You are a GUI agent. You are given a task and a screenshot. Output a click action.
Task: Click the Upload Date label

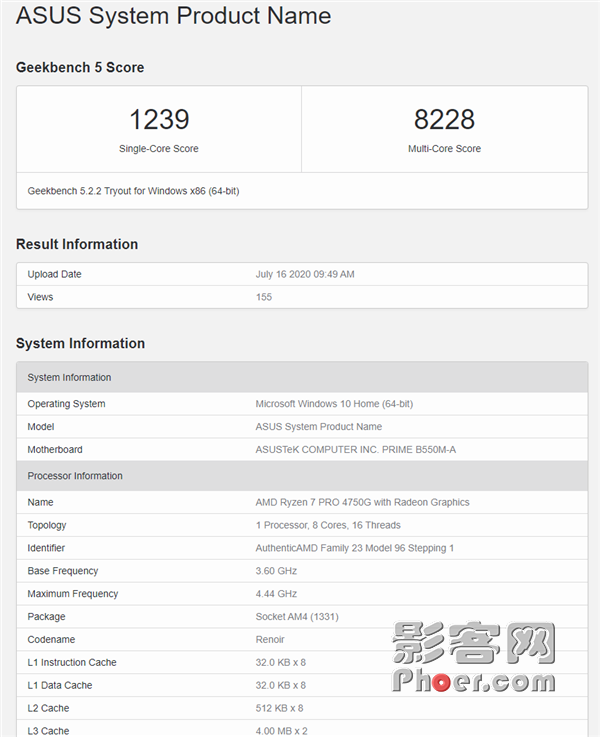(x=54, y=274)
